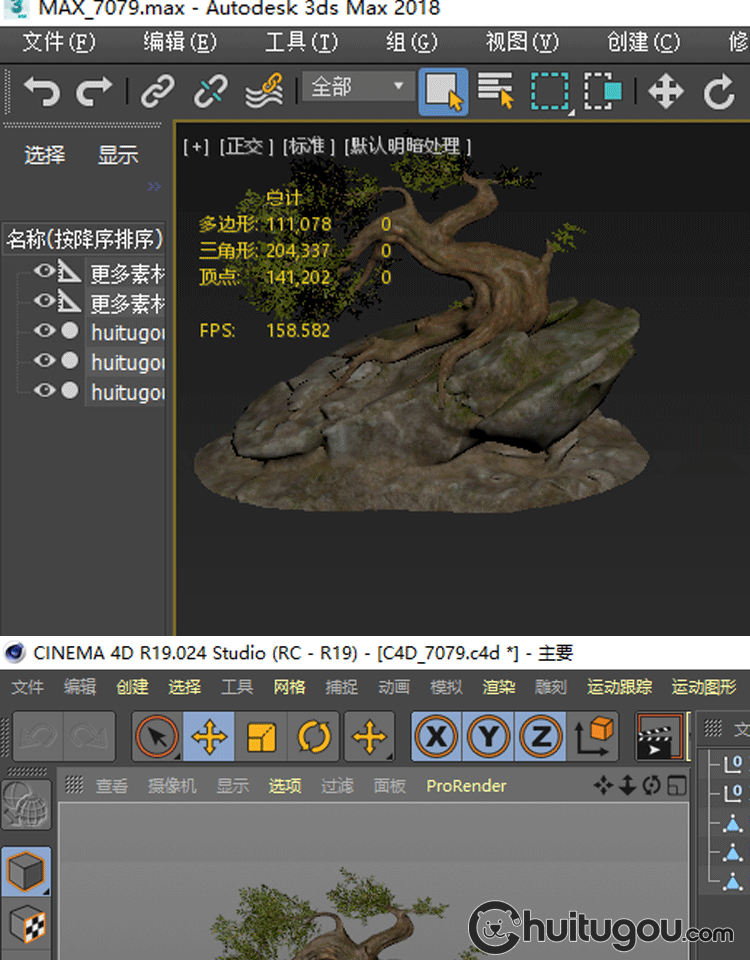Screen dimensions: 750x960
Task: Select the first huitugou row in explorer
Action: (127, 333)
